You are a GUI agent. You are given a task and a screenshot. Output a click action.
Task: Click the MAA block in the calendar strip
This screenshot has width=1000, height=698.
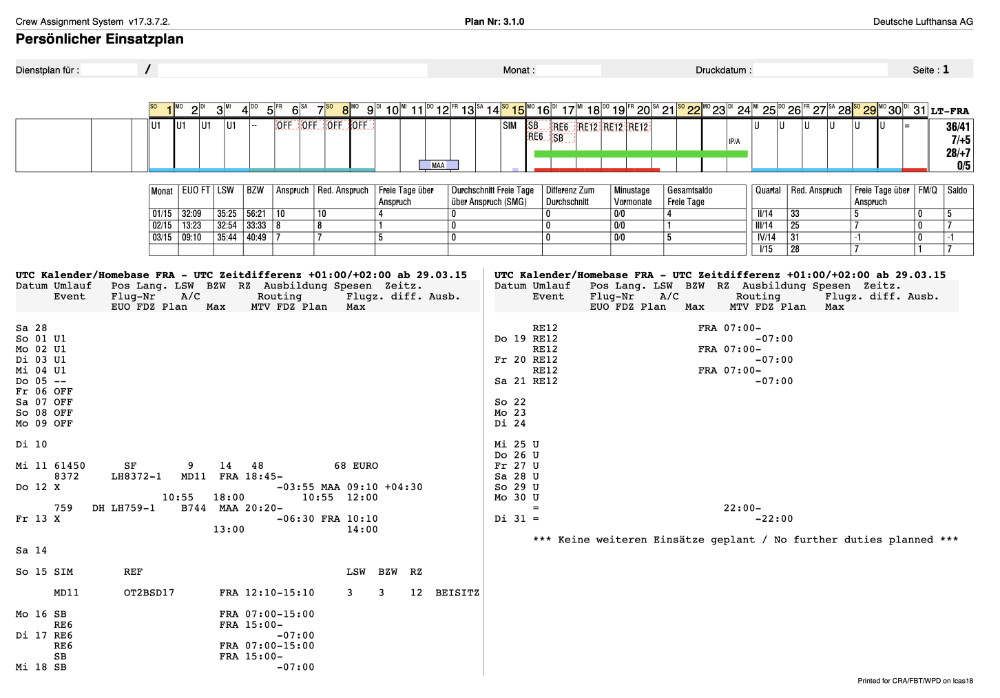click(x=437, y=165)
